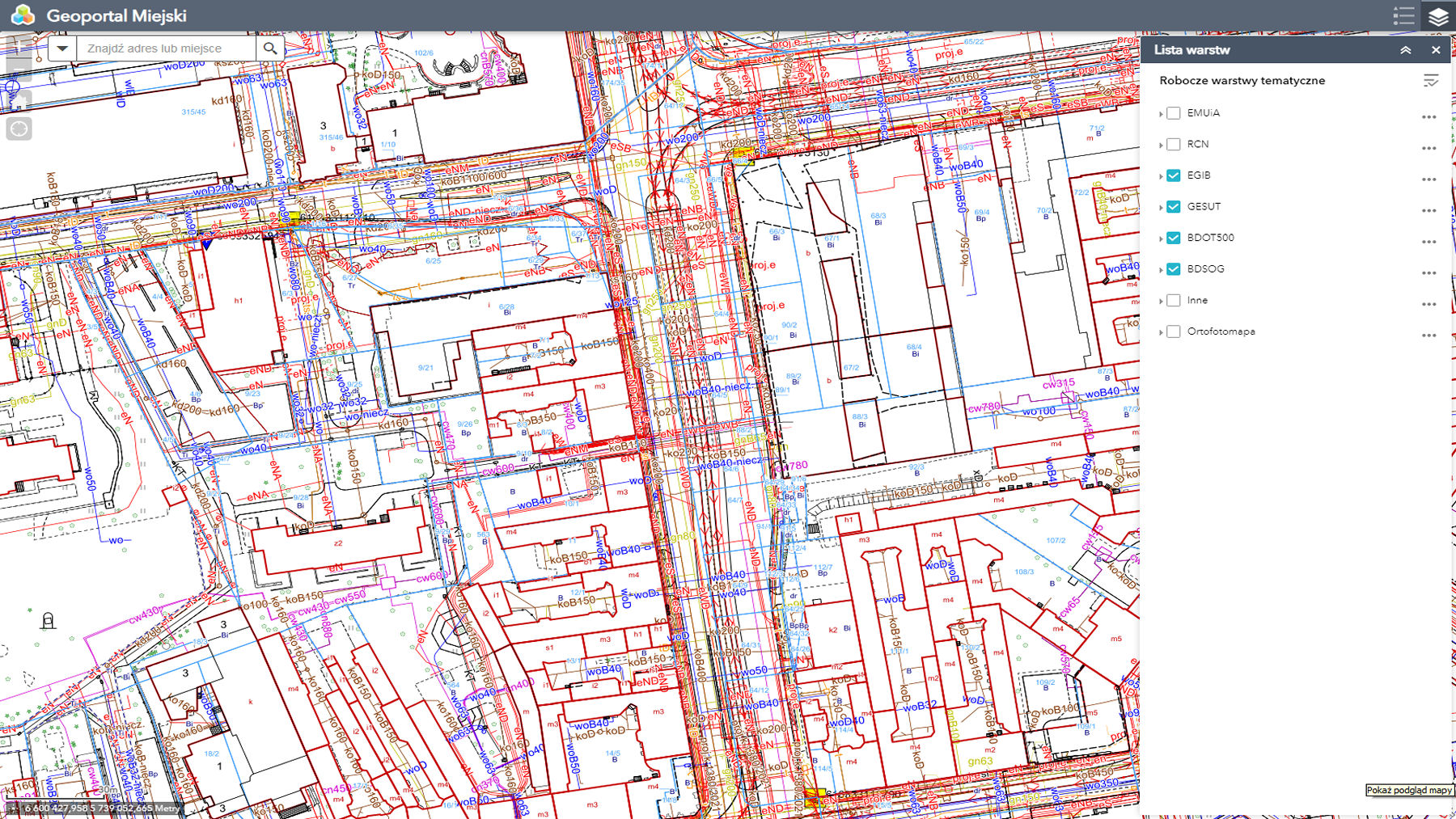Open layer list options filter icon
The width and height of the screenshot is (1456, 819).
(x=1430, y=81)
